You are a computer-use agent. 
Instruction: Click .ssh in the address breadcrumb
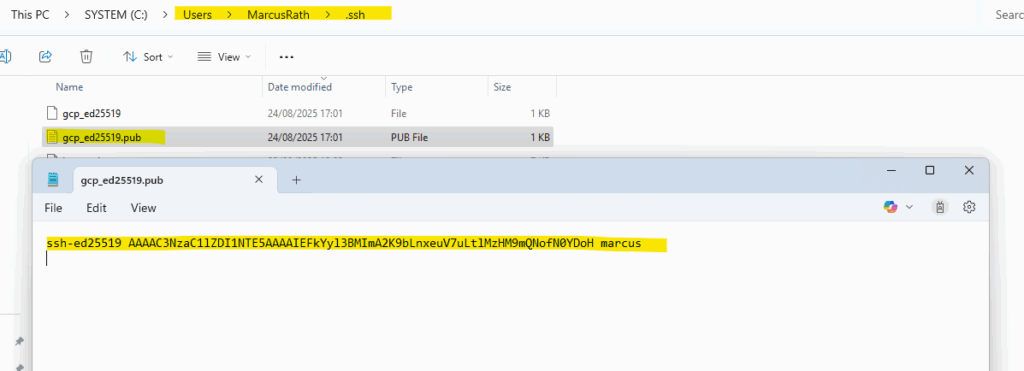[x=355, y=14]
